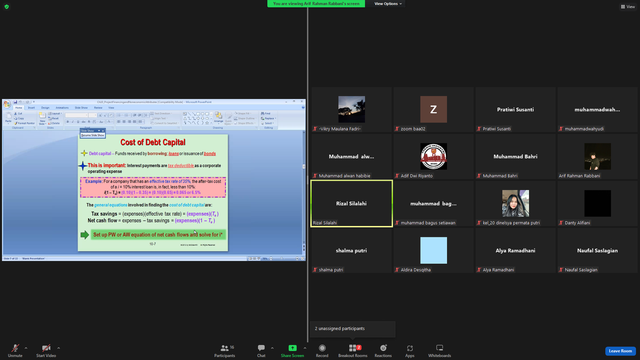Click Quick Styles in Drawing group

point(229,118)
